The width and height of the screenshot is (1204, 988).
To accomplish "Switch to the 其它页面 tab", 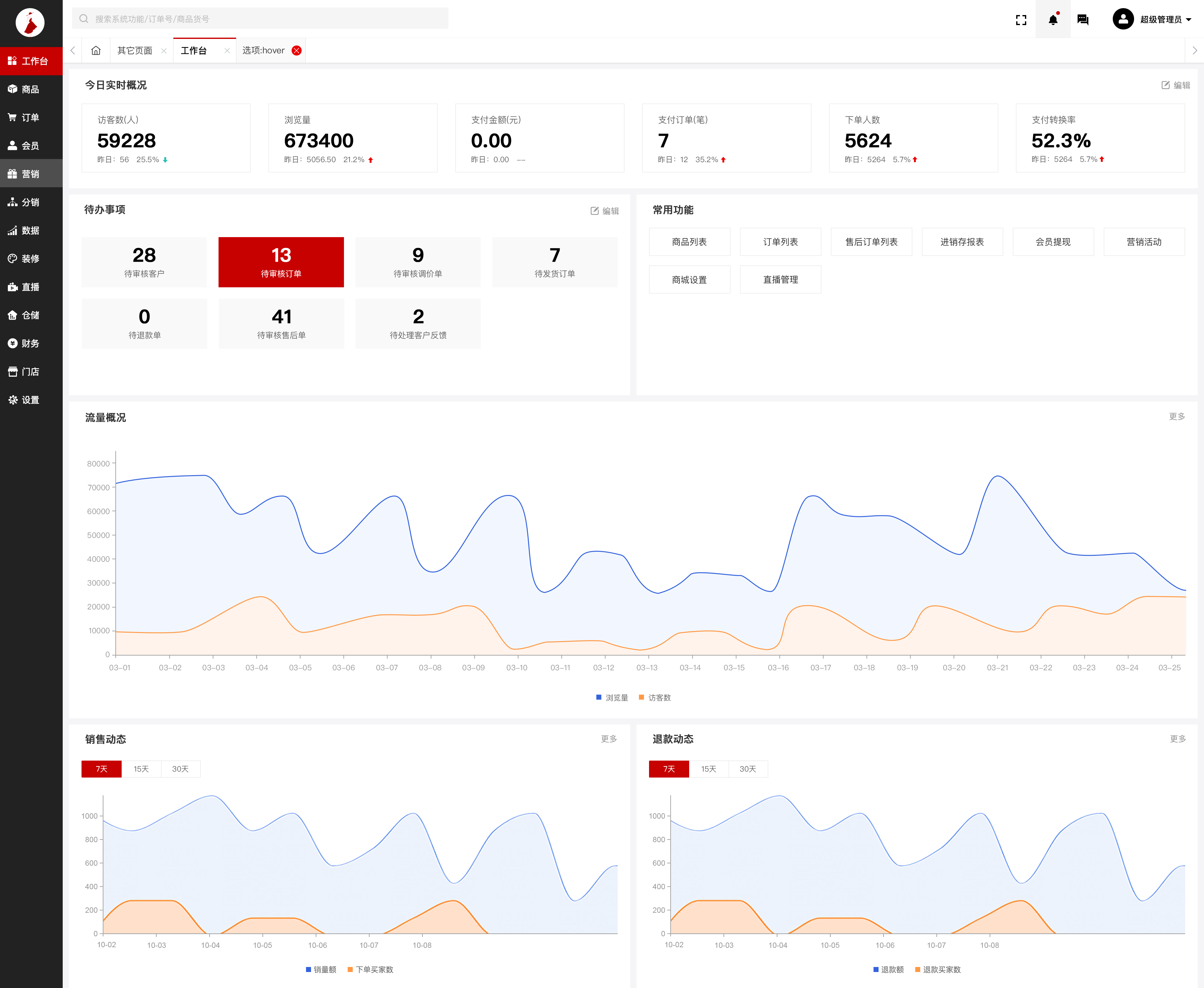I will [x=135, y=50].
